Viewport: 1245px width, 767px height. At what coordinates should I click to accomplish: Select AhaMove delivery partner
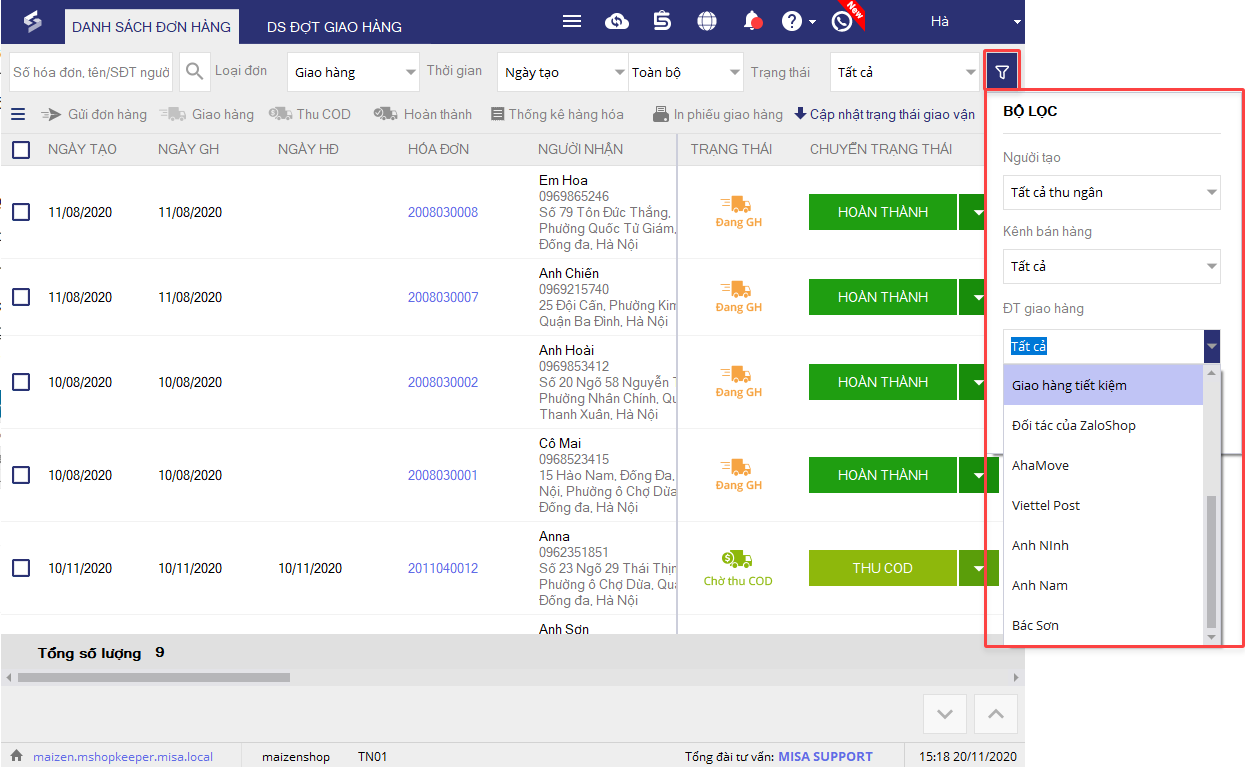point(1103,465)
